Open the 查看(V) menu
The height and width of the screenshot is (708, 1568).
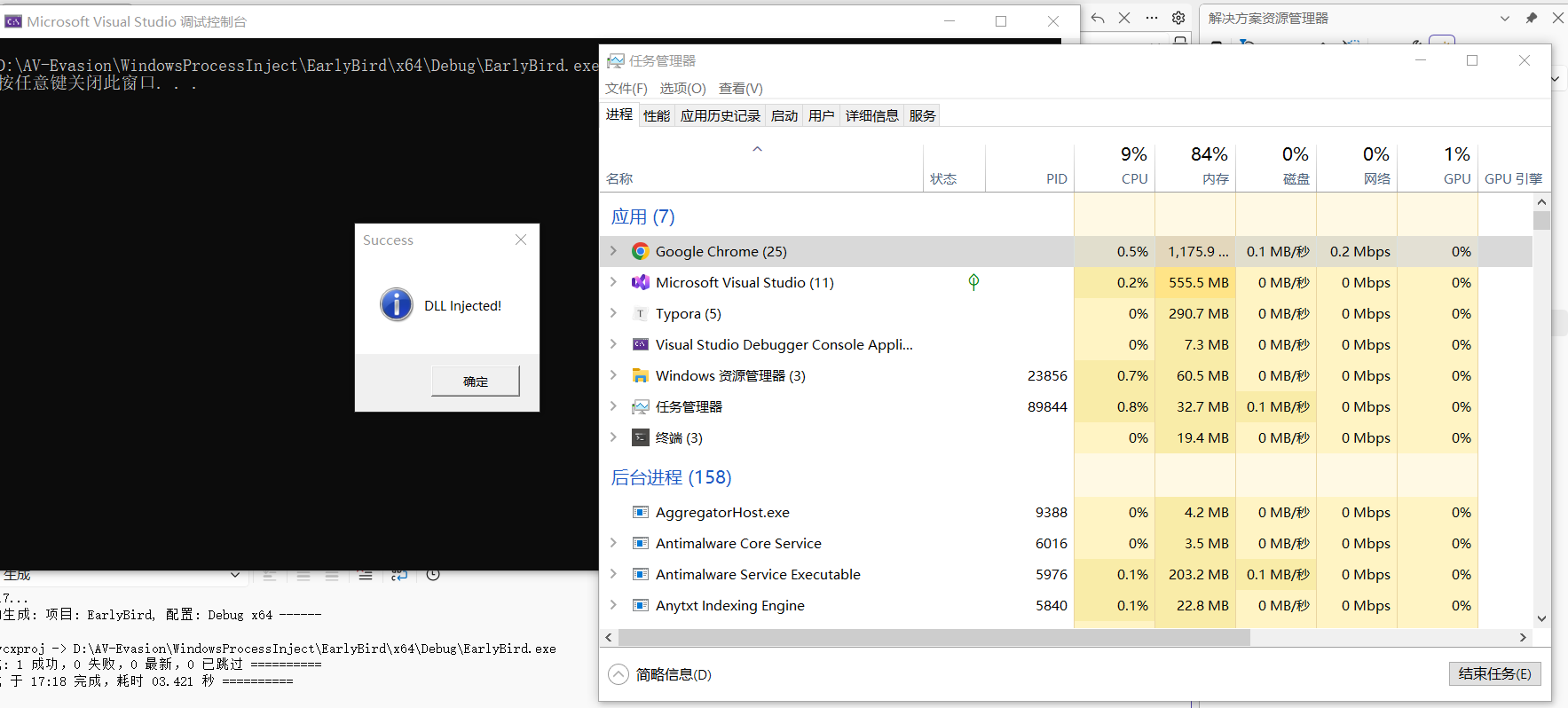coord(741,89)
